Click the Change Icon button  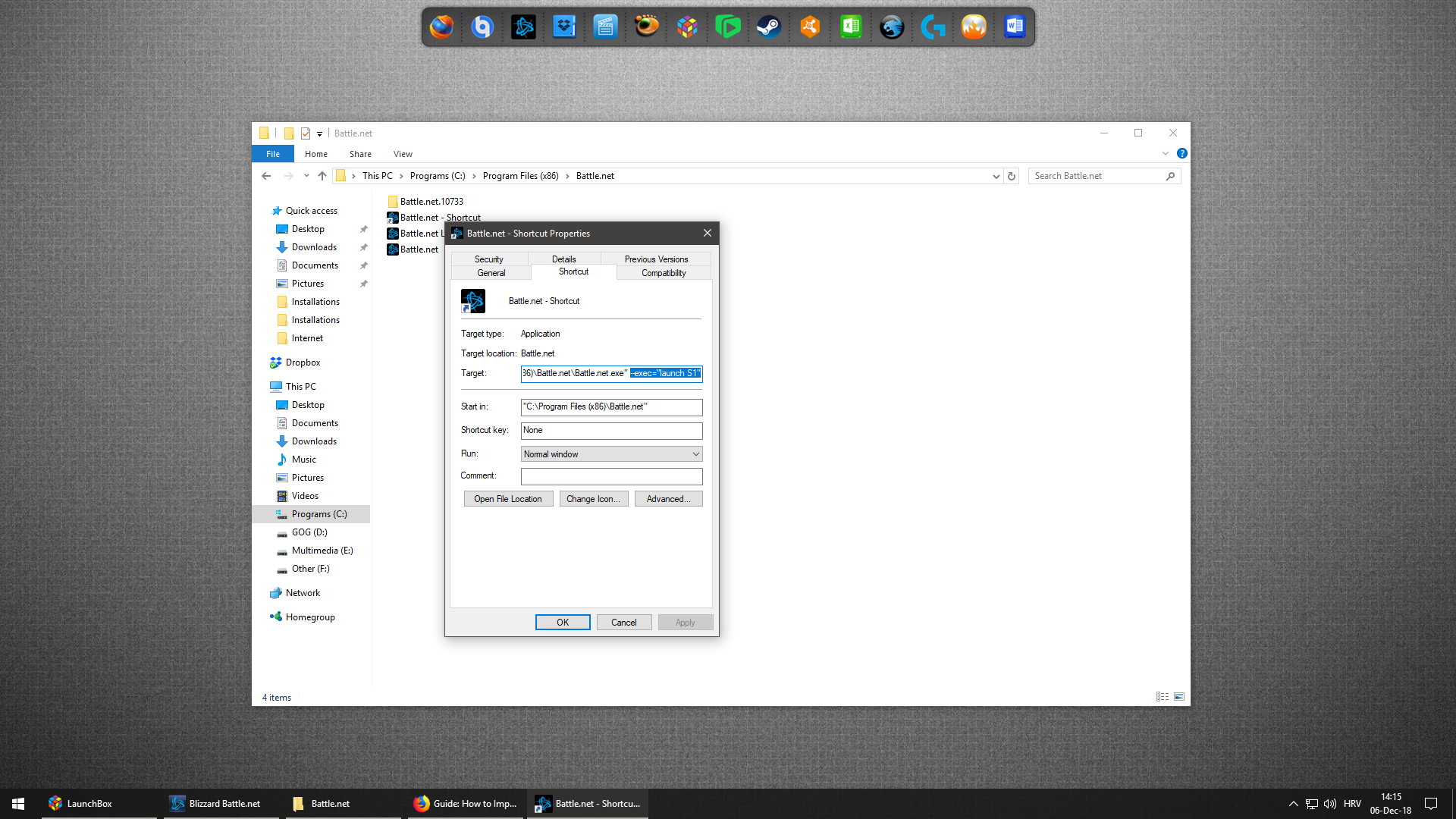[x=593, y=499]
